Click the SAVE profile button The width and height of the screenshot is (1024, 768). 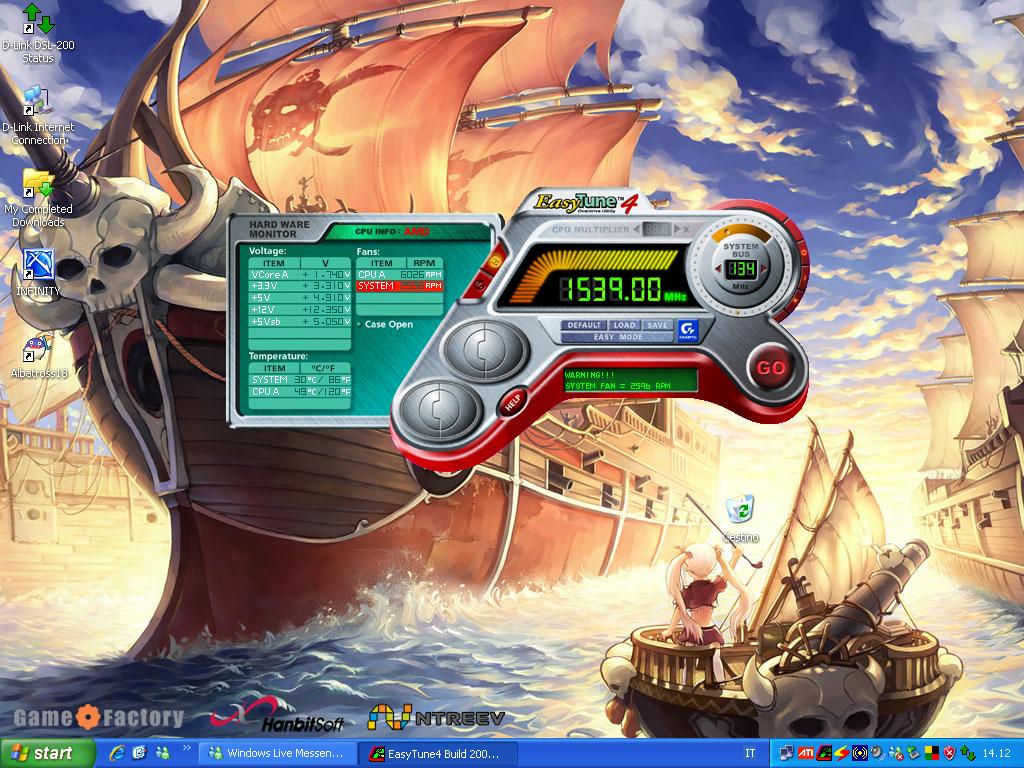point(658,325)
